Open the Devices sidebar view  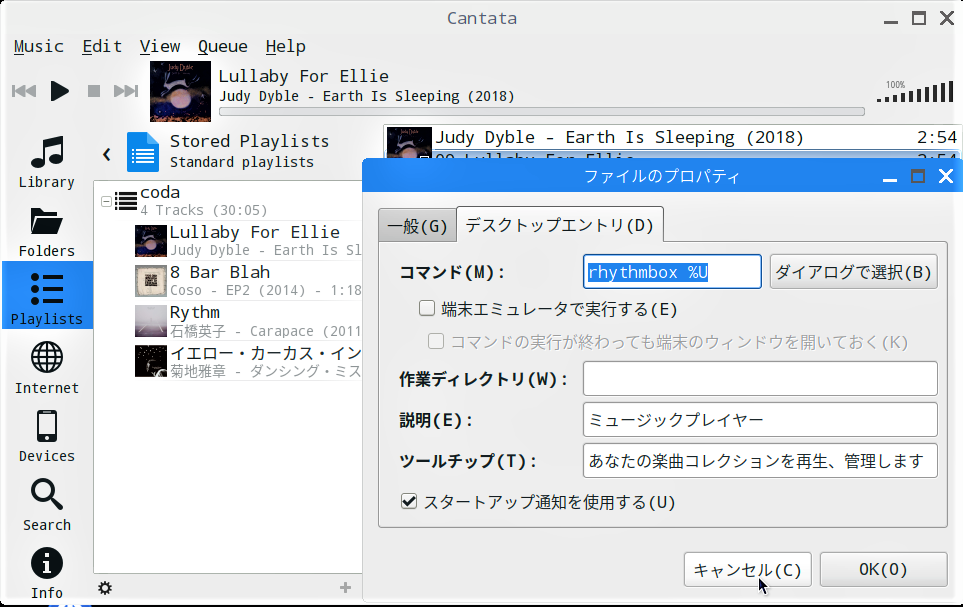tap(47, 436)
